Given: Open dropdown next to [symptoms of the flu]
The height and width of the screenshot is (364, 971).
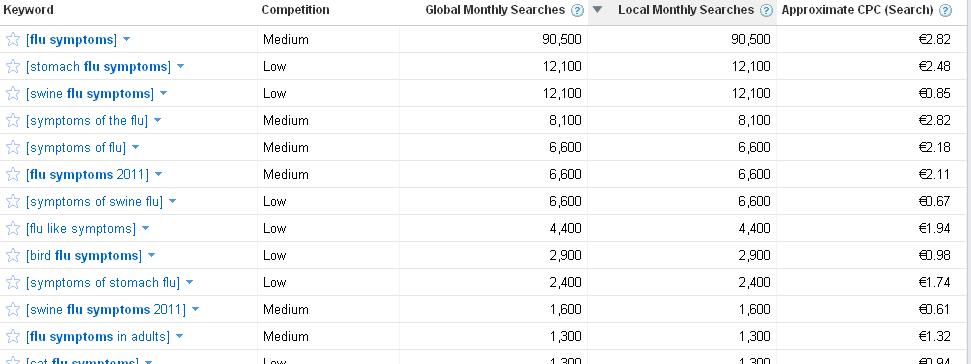Looking at the screenshot, I should click(x=157, y=120).
